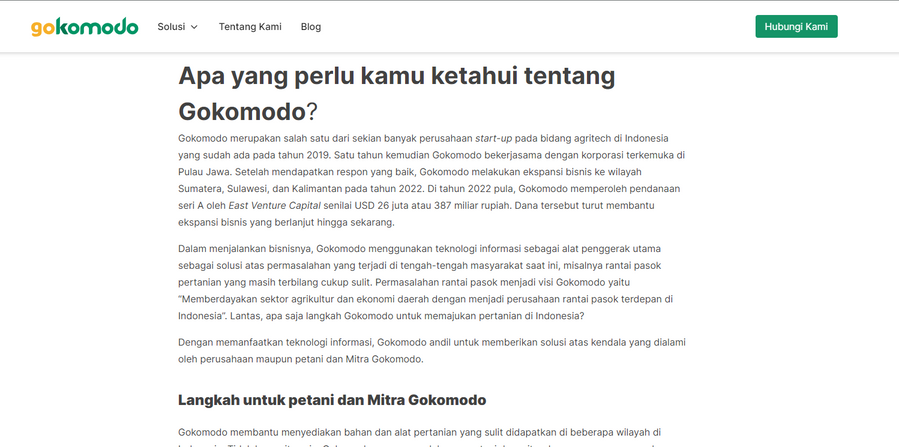Open the Solusi menu
The height and width of the screenshot is (447, 899).
pyautogui.click(x=171, y=27)
